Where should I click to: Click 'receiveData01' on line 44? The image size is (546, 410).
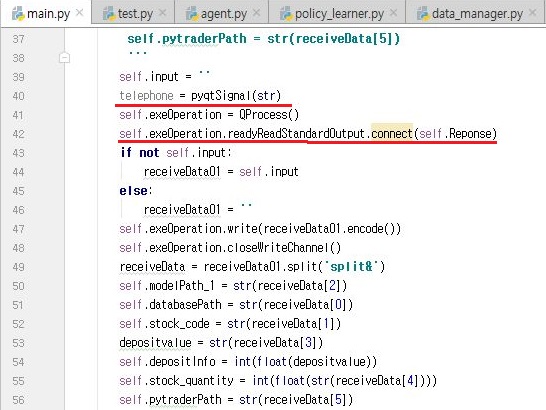(182, 172)
